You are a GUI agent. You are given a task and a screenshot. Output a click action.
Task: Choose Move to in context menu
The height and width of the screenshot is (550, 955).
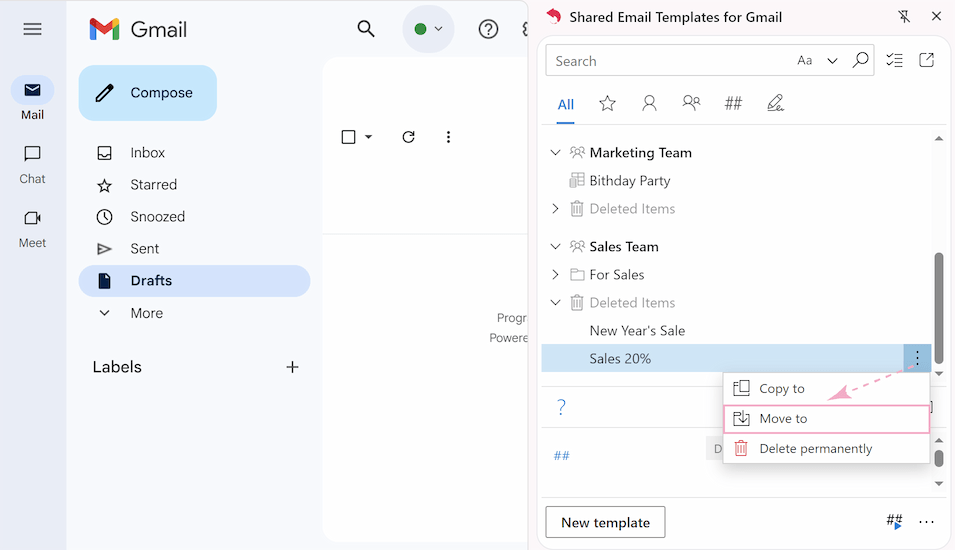[826, 418]
